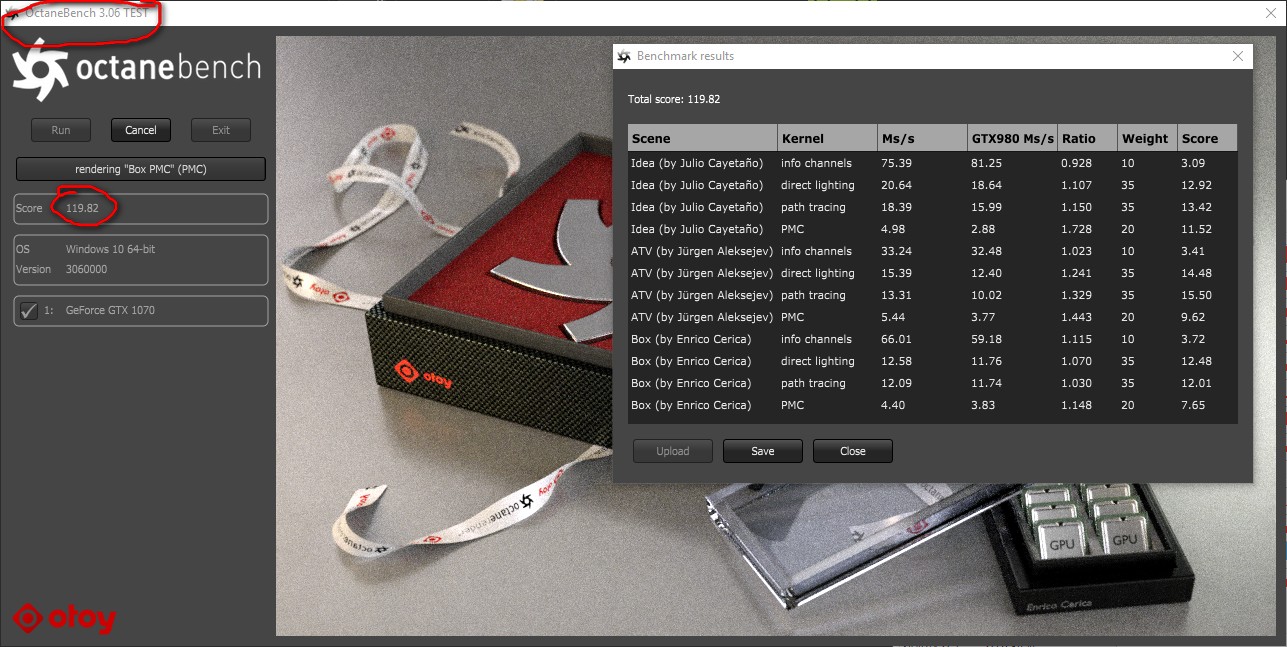Select the ATV path tracing row
Viewport: 1287px width, 647px height.
click(x=932, y=295)
